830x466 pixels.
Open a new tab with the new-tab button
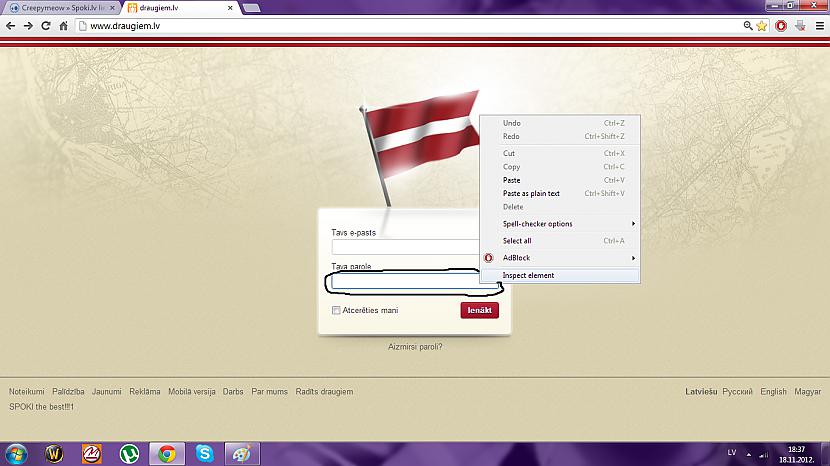point(251,7)
